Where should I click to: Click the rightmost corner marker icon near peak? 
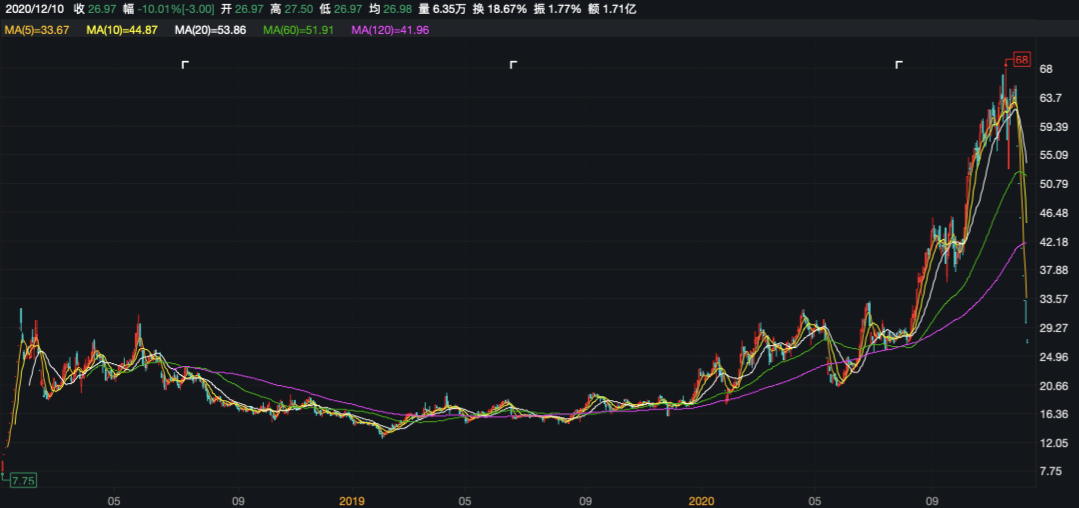[899, 65]
